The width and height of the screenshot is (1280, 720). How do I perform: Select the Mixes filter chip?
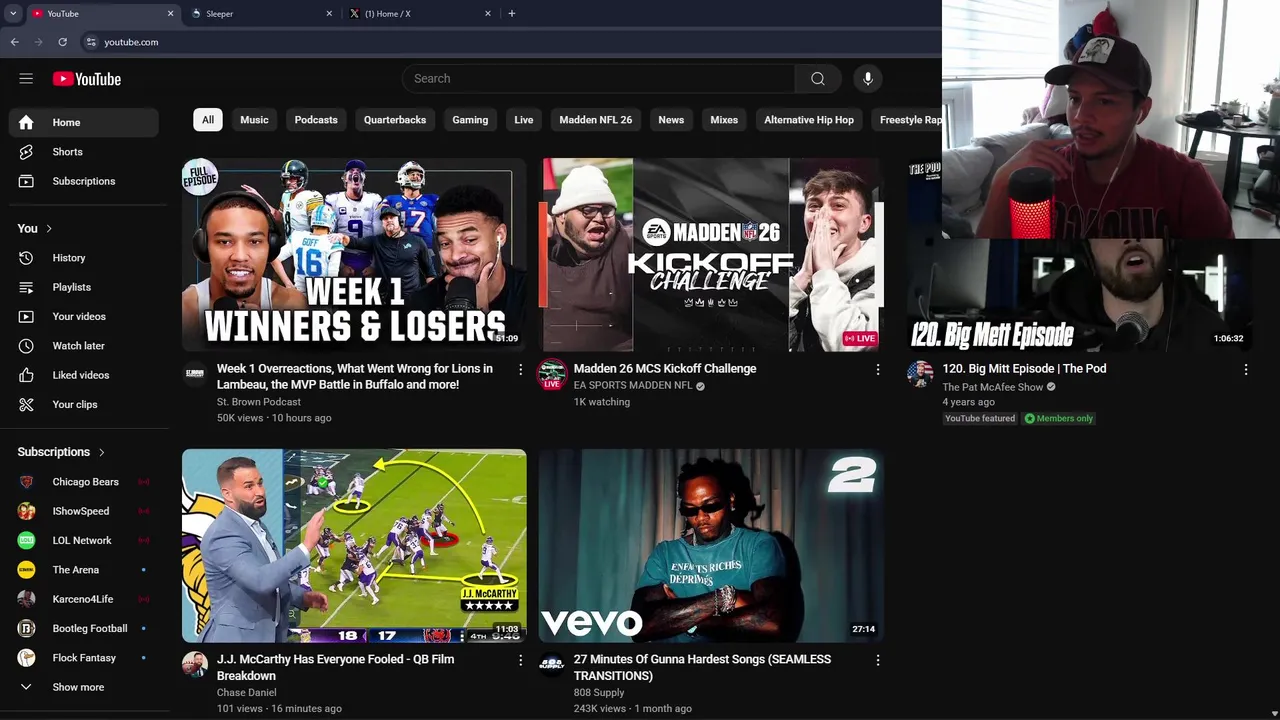pyautogui.click(x=724, y=120)
